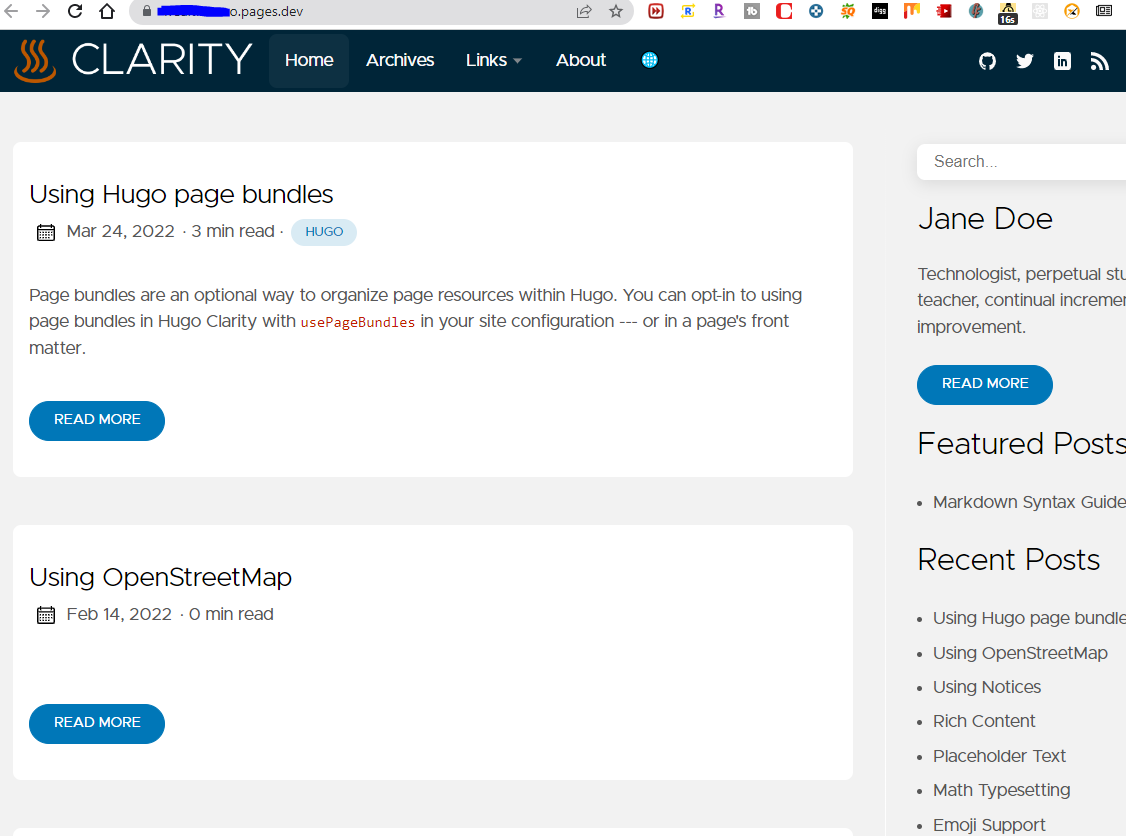Open the LinkedIn icon link

coord(1062,61)
